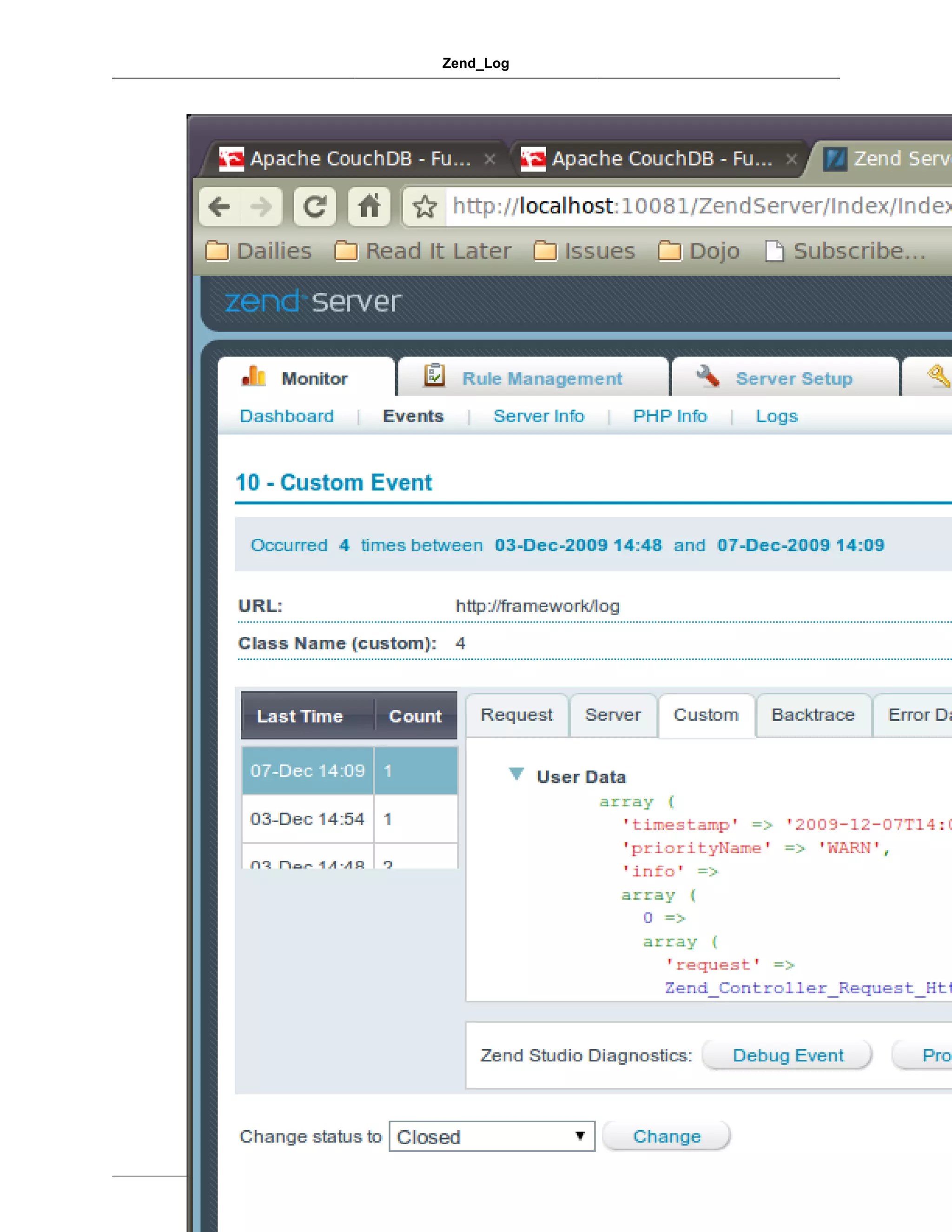Focus the localhost address bar
This screenshot has width=952, height=1232.
click(x=699, y=206)
